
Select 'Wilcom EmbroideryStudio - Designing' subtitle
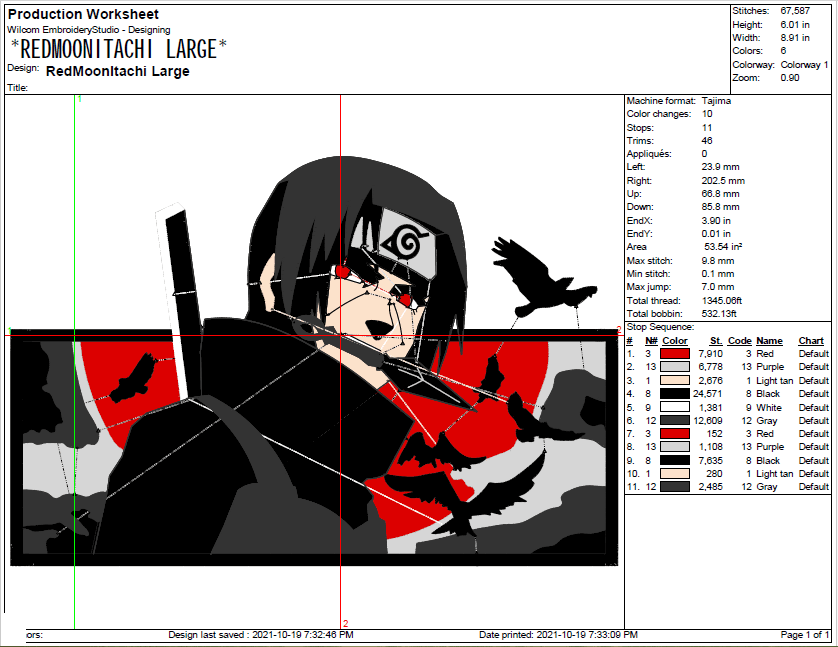pyautogui.click(x=89, y=30)
